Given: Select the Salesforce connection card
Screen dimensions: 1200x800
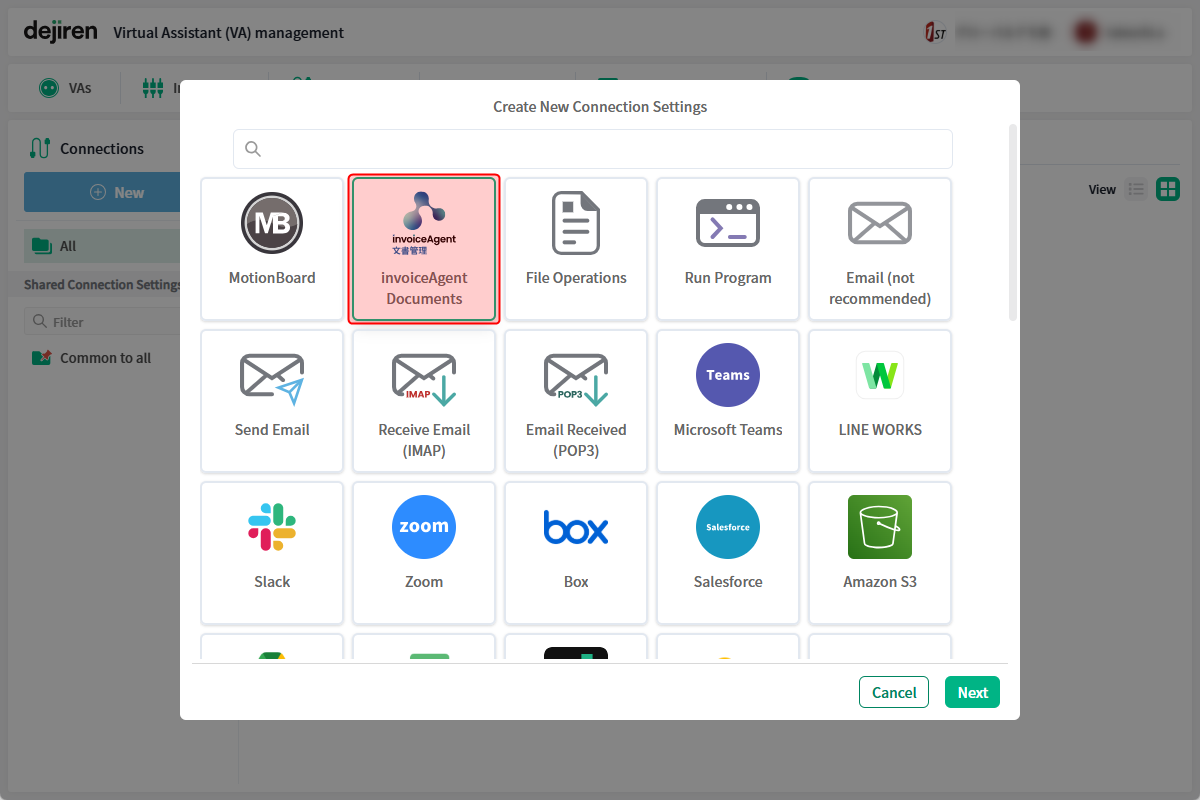Looking at the screenshot, I should (x=728, y=553).
